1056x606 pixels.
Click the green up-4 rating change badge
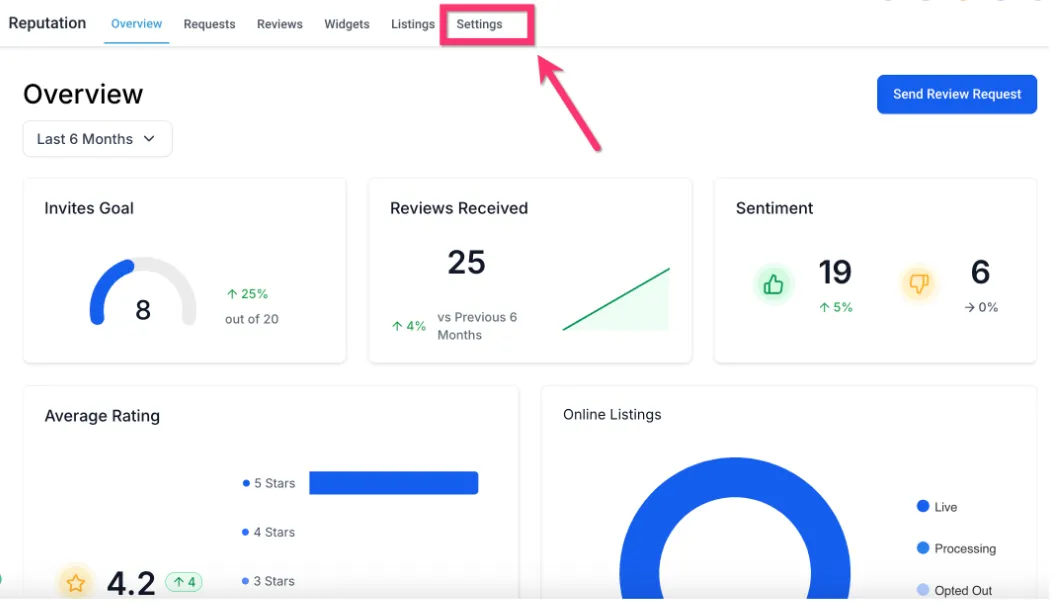[x=184, y=582]
